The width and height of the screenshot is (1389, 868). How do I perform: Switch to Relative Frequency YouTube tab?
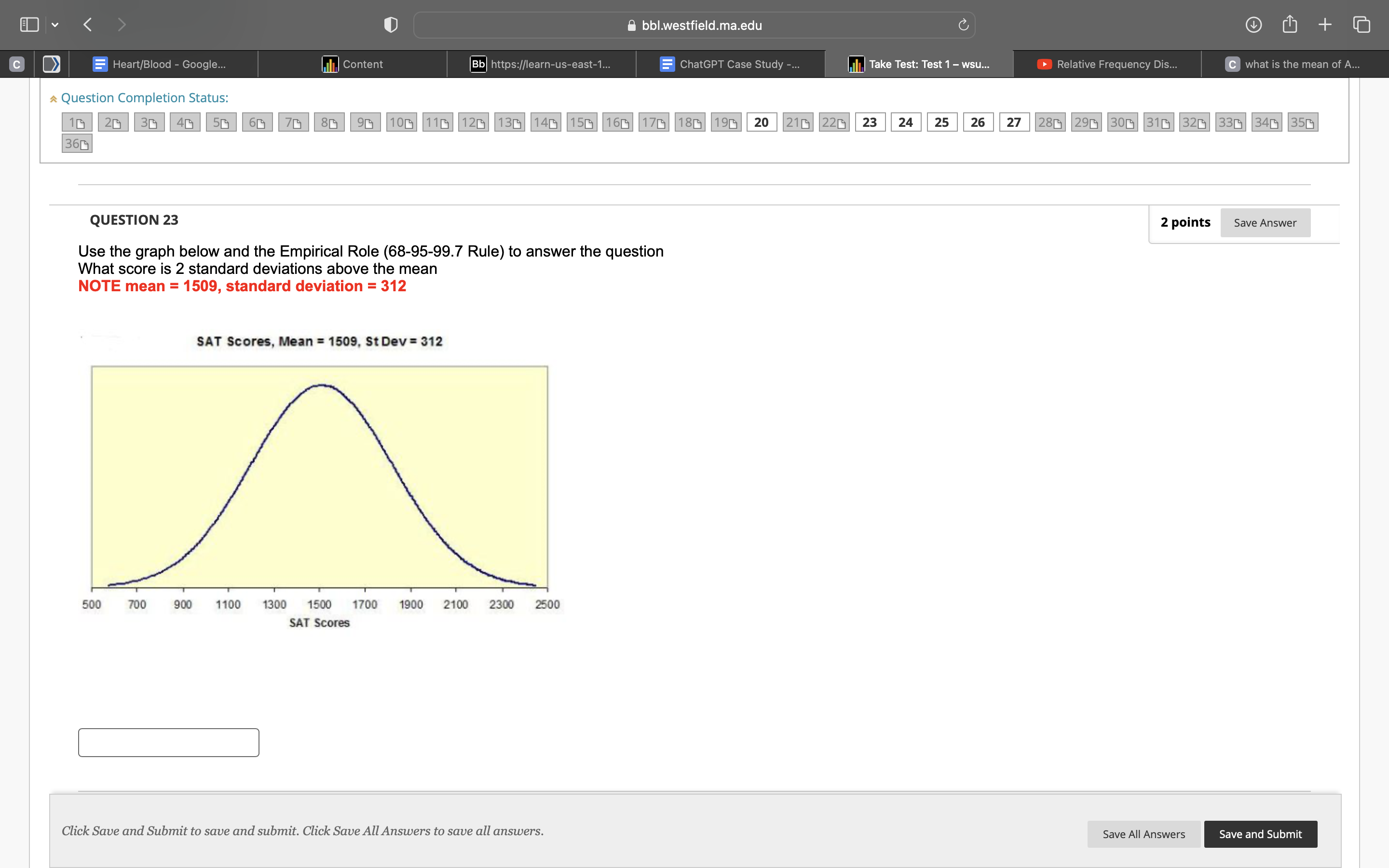[x=1107, y=64]
